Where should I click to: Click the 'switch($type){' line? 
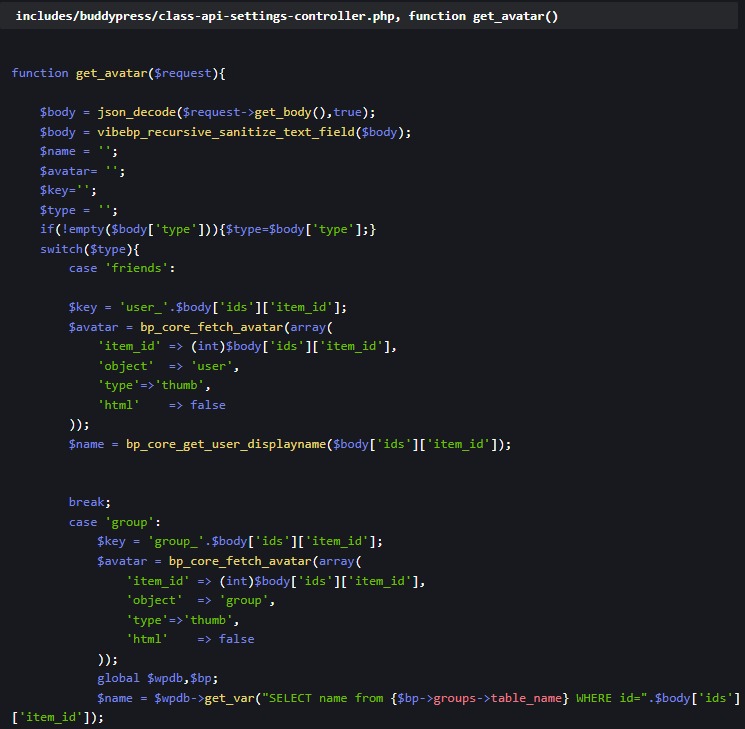point(89,249)
